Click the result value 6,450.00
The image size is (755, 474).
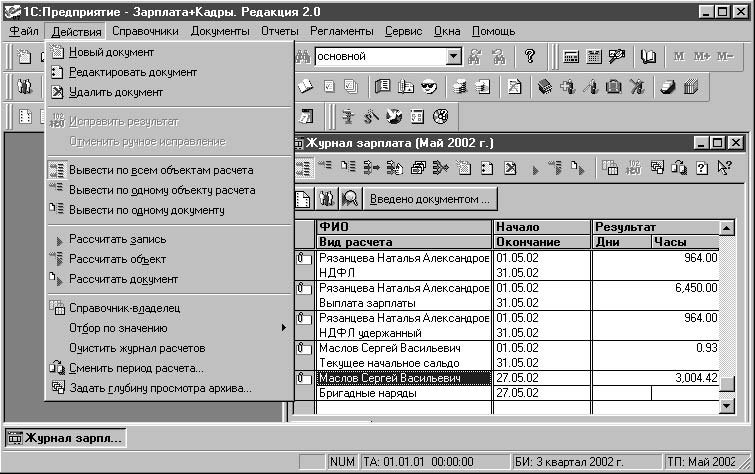(x=696, y=288)
